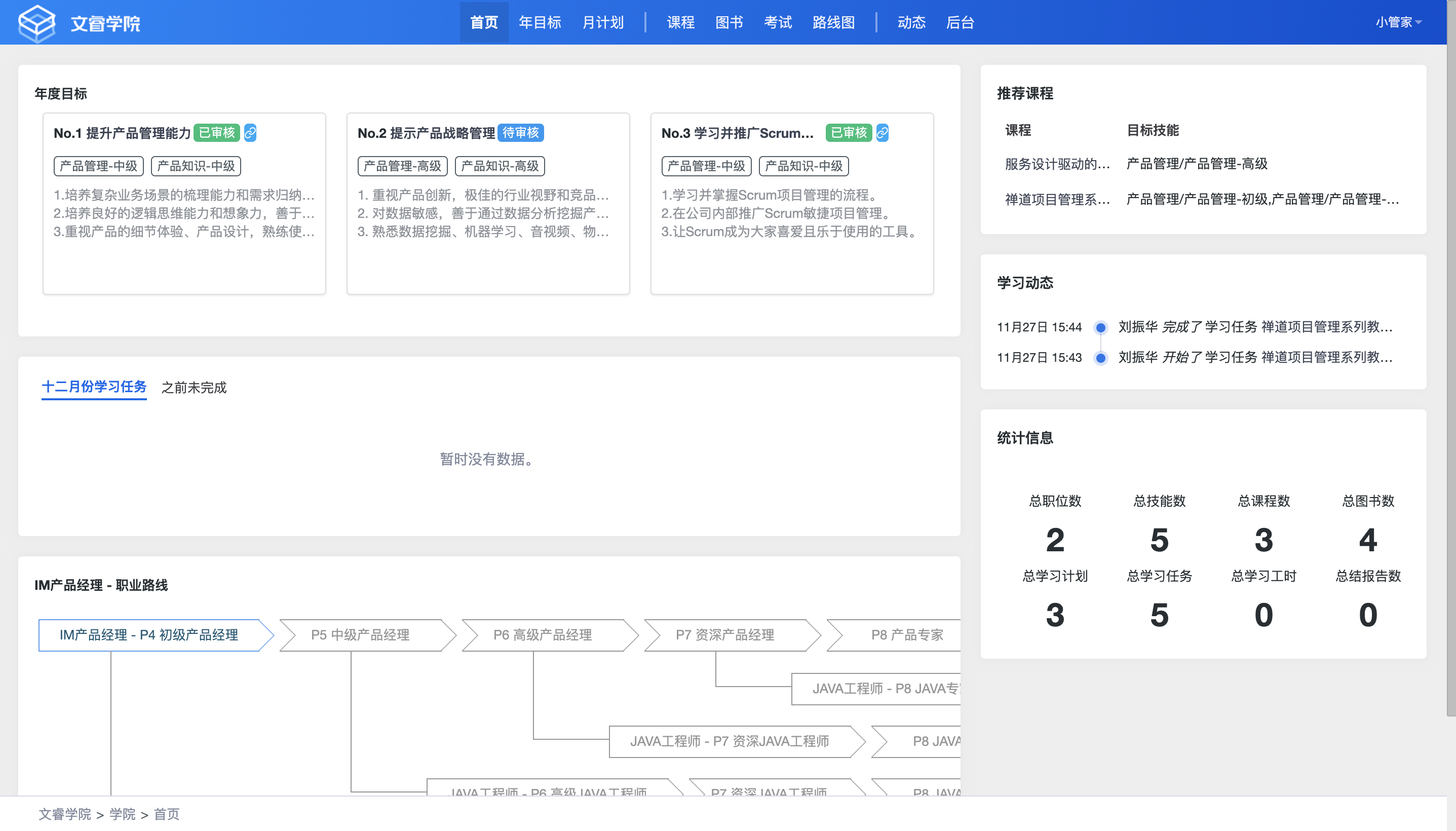Open the 年目标 menu item
Viewport: 1456px width, 831px height.
click(x=540, y=22)
